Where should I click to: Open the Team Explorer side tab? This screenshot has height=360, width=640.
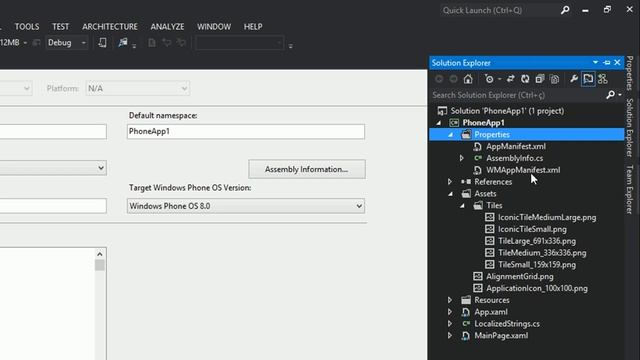[630, 189]
